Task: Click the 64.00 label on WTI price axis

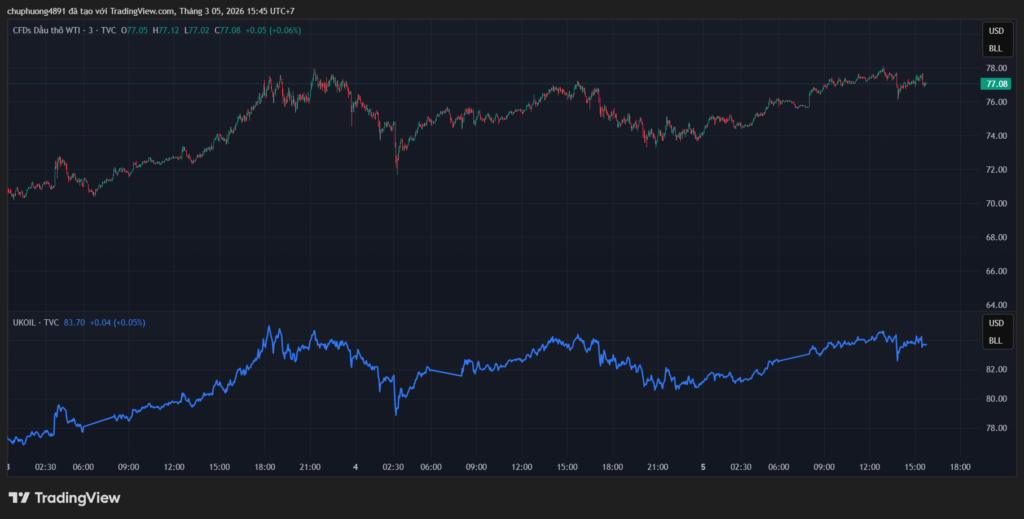Action: pyautogui.click(x=995, y=305)
